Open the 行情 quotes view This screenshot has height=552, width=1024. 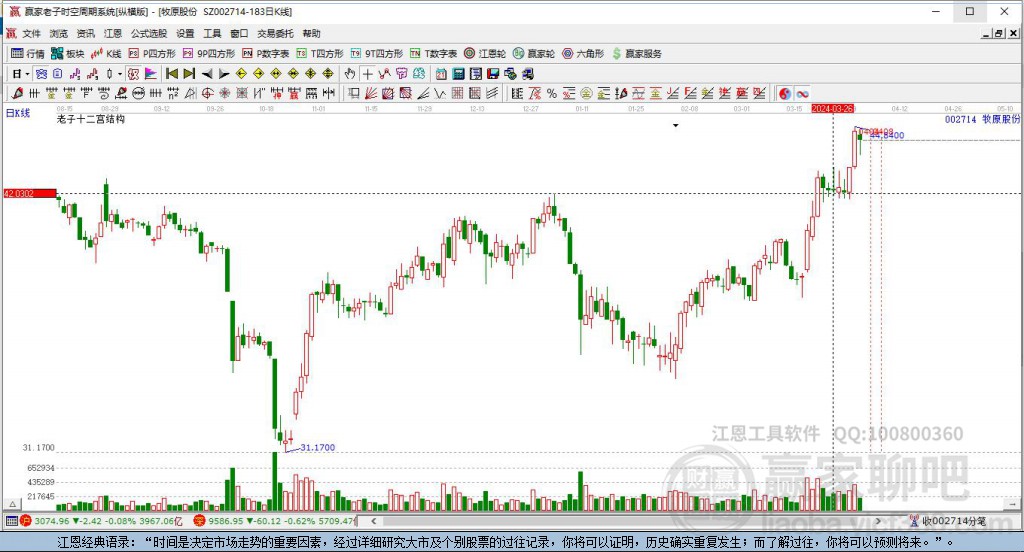27,54
